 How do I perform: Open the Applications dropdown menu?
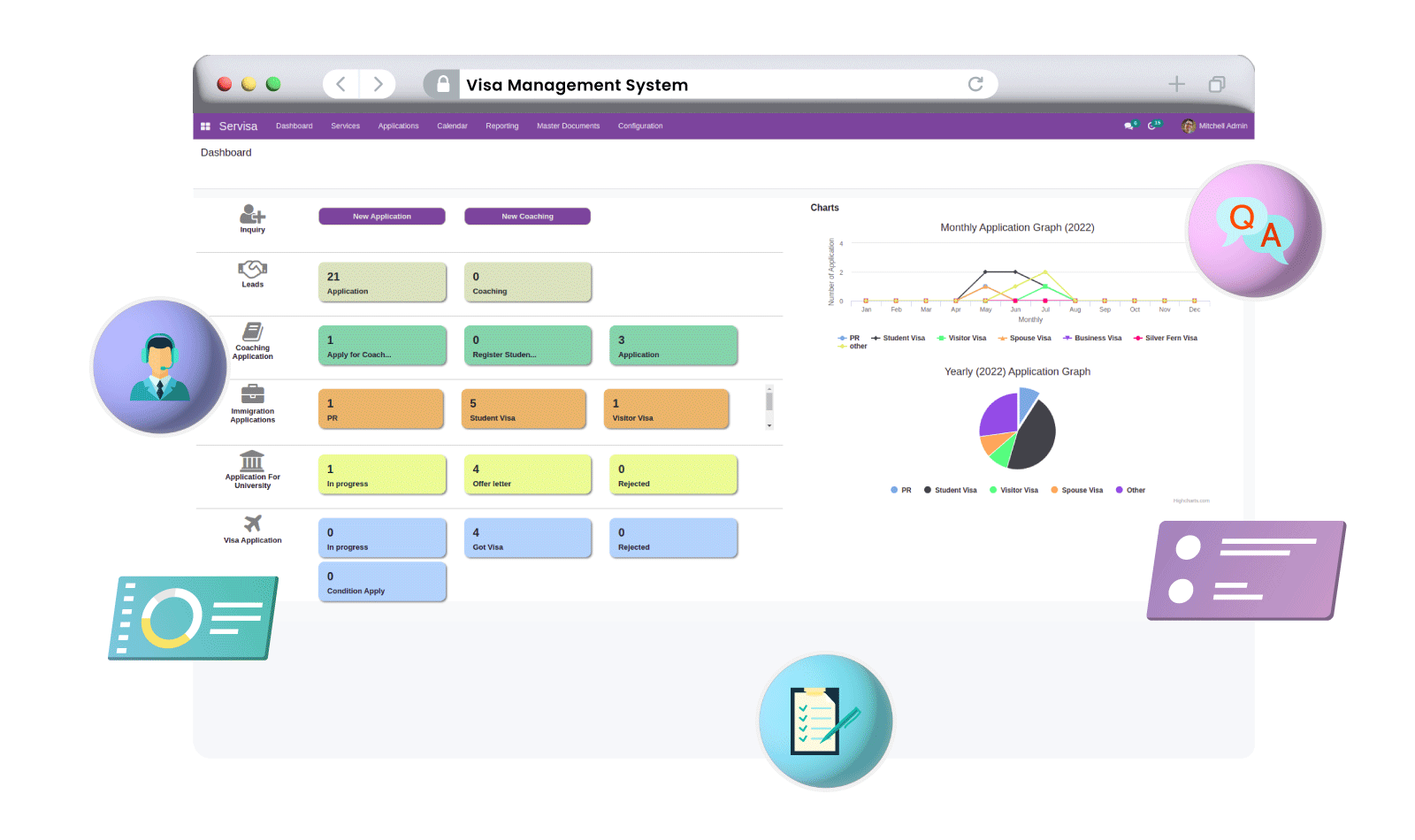pos(398,126)
